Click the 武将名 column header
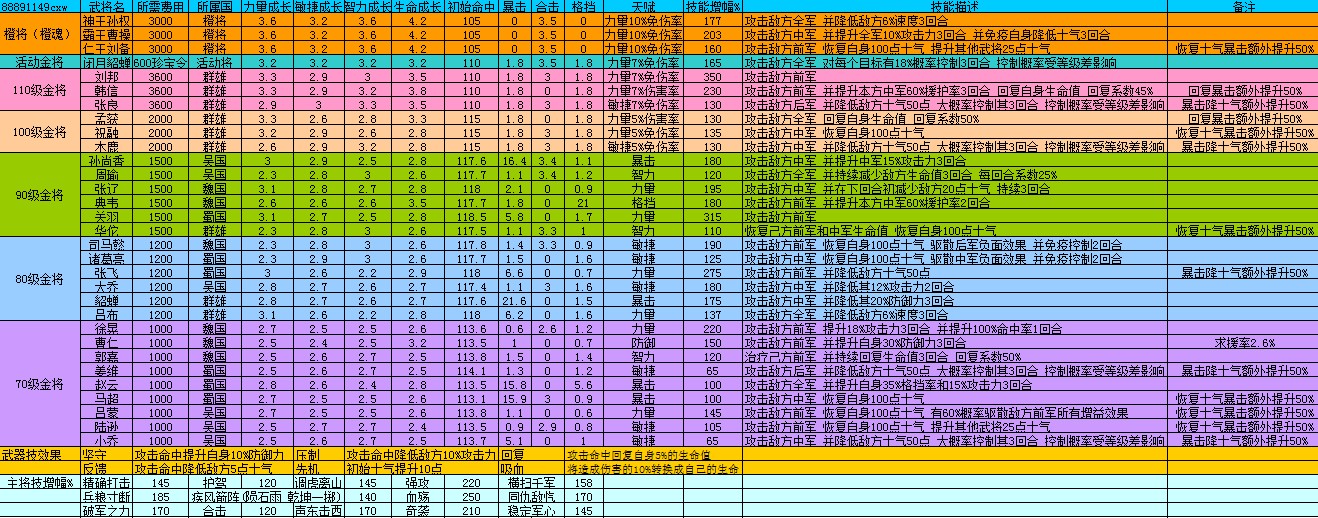The height and width of the screenshot is (518, 1318). click(x=105, y=7)
